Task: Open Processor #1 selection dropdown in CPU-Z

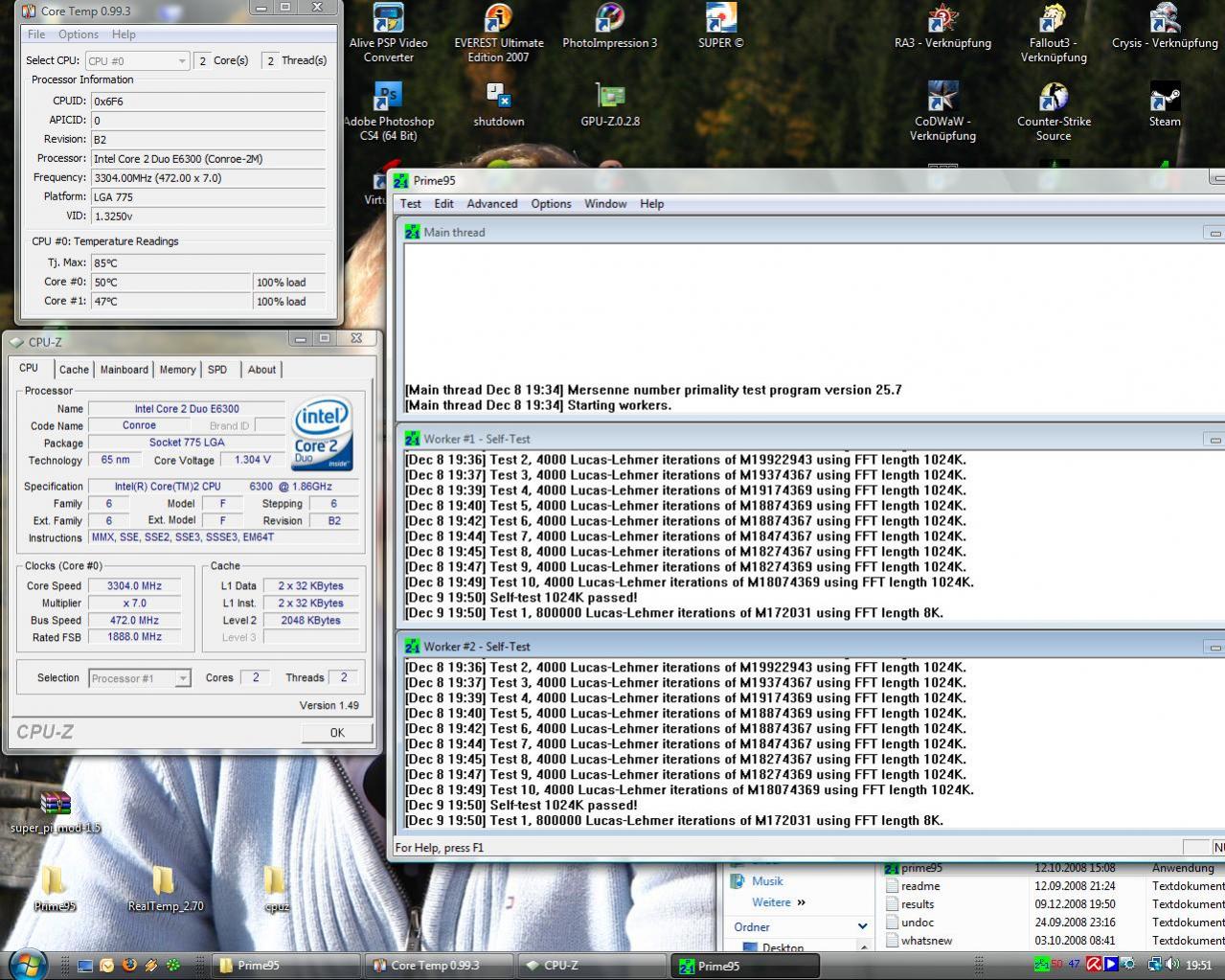Action: pyautogui.click(x=139, y=678)
